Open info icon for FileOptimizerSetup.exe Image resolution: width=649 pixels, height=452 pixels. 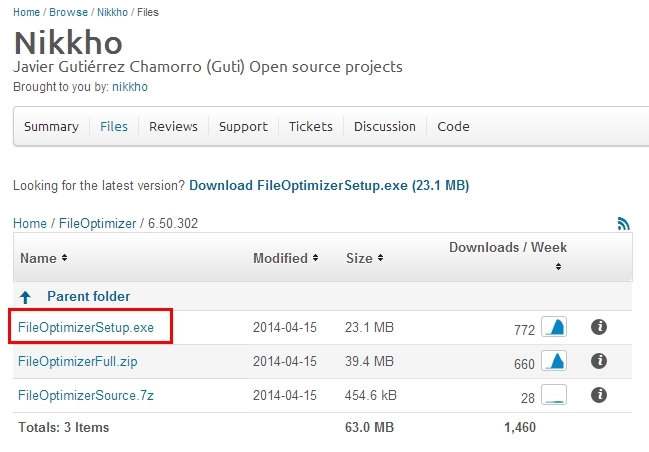tap(599, 327)
